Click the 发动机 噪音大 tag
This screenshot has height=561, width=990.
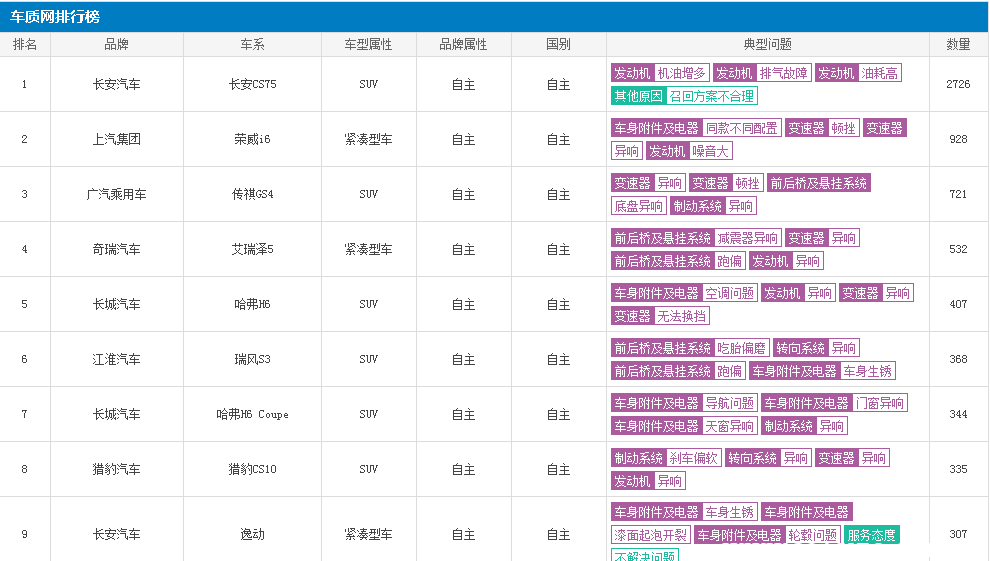[x=689, y=151]
